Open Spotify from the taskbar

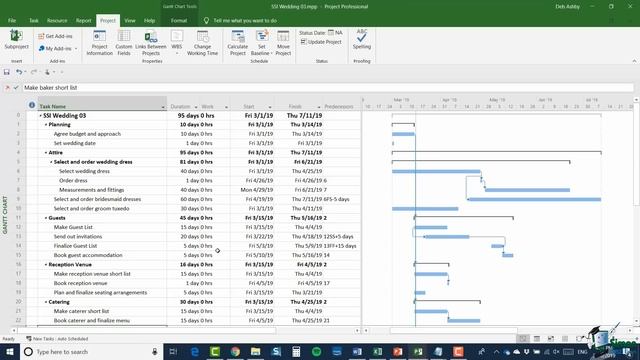(316, 351)
